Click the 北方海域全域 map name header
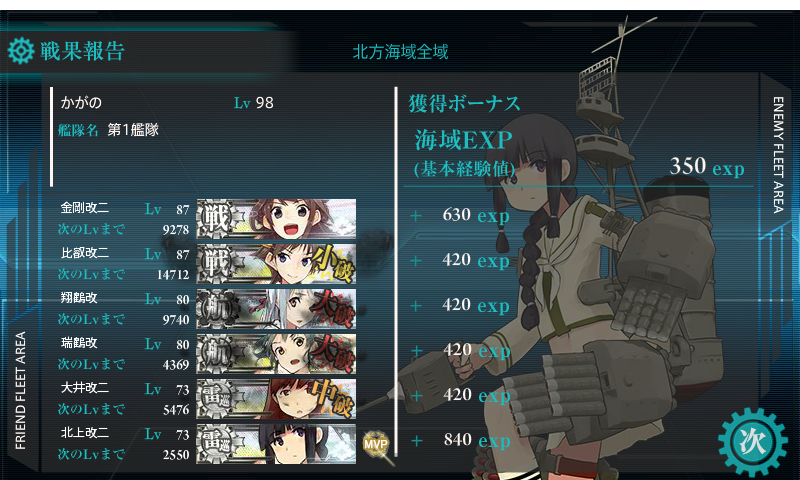Image resolution: width=800 pixels, height=480 pixels. 401,52
